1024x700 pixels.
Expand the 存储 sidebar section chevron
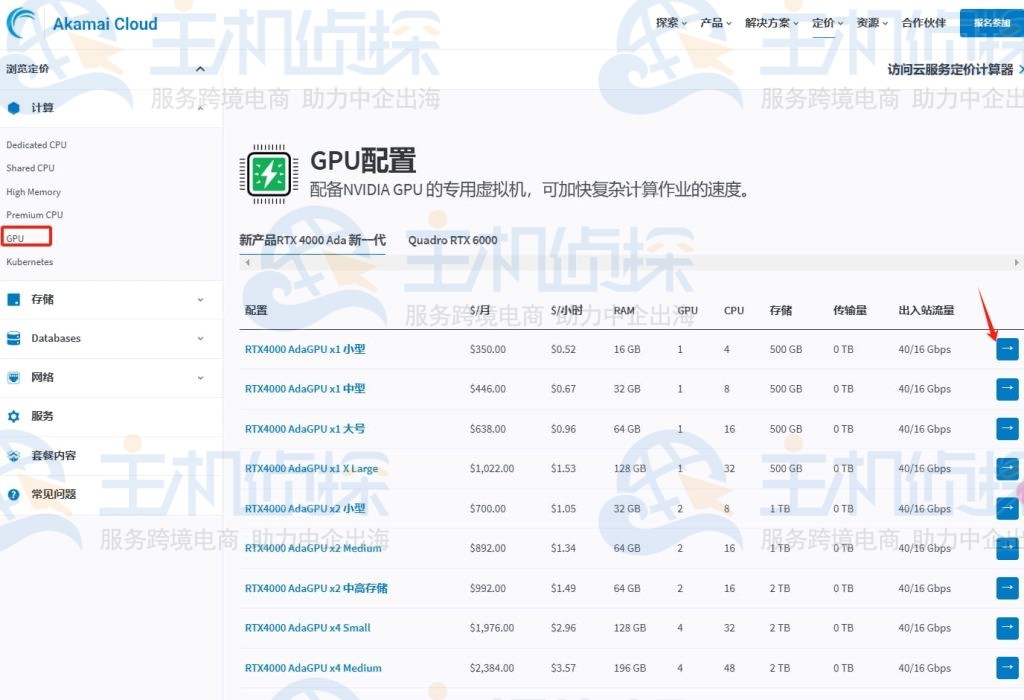200,300
